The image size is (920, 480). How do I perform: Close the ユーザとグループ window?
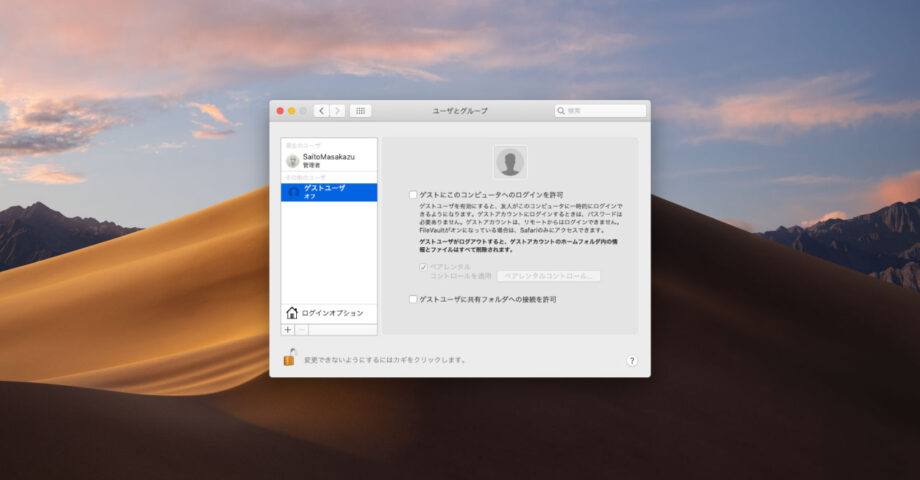point(280,111)
